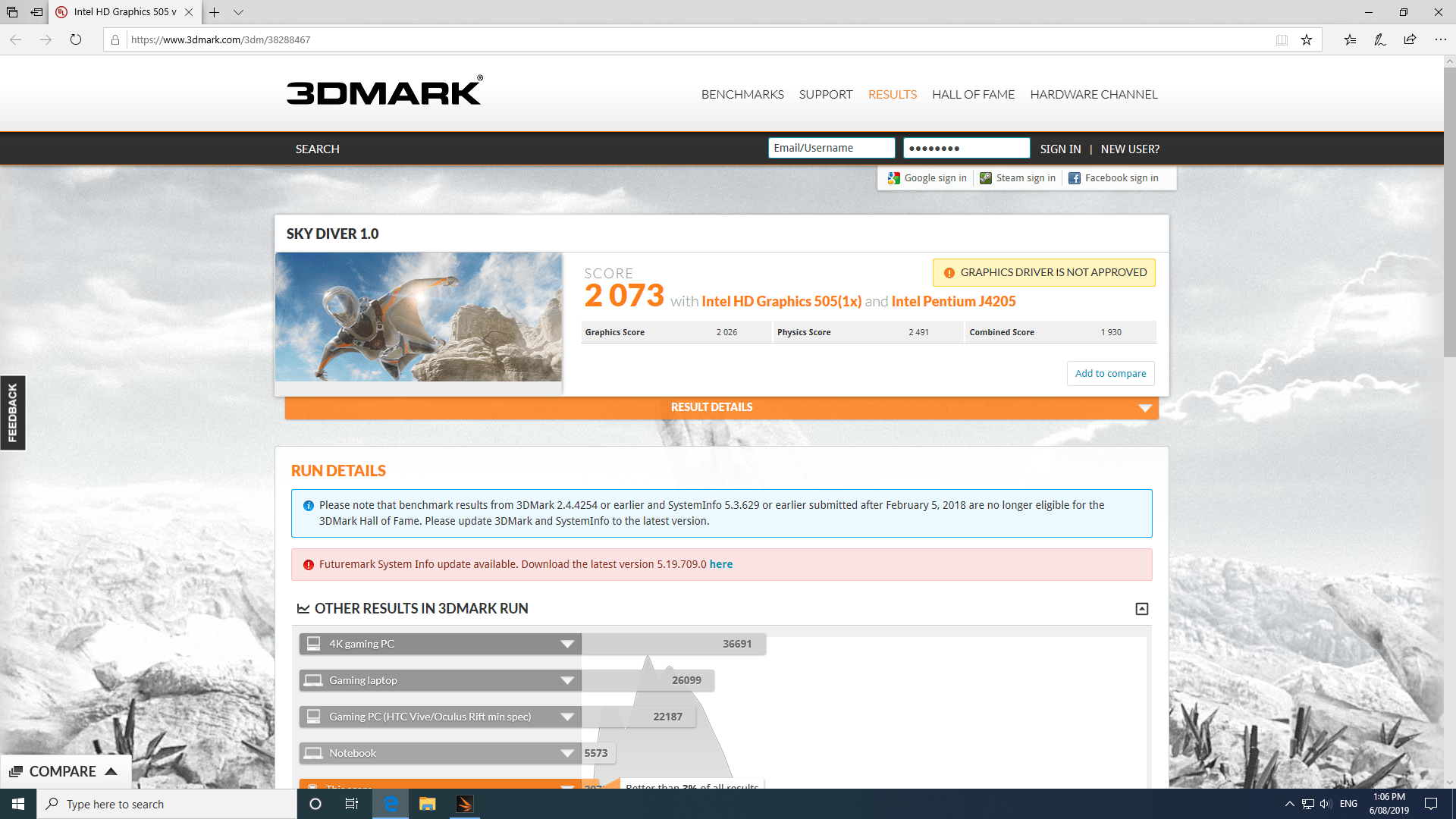Click Facebook sign in
This screenshot has height=819, width=1456.
[x=1113, y=178]
